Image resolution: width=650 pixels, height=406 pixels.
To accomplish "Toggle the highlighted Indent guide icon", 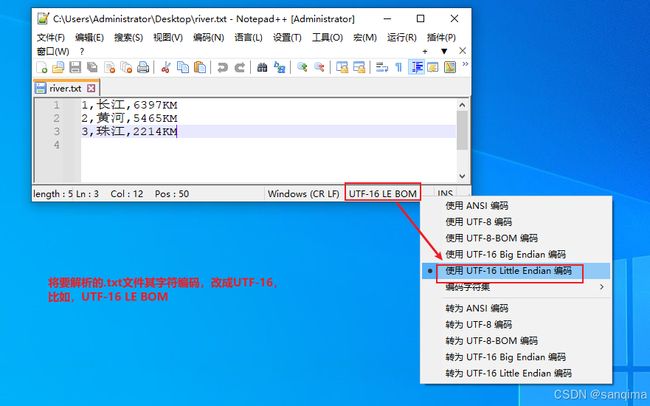I will coord(416,67).
